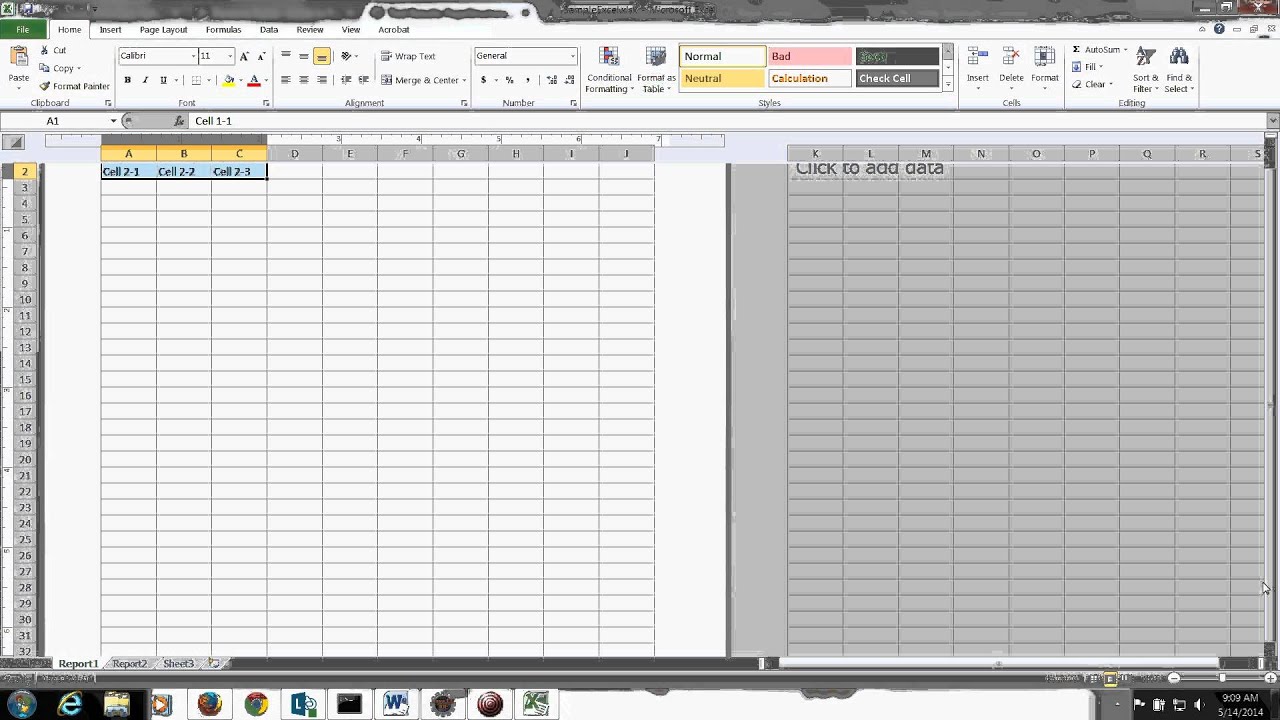Open Conditional Formatting menu
Image resolution: width=1280 pixels, height=720 pixels.
(609, 70)
